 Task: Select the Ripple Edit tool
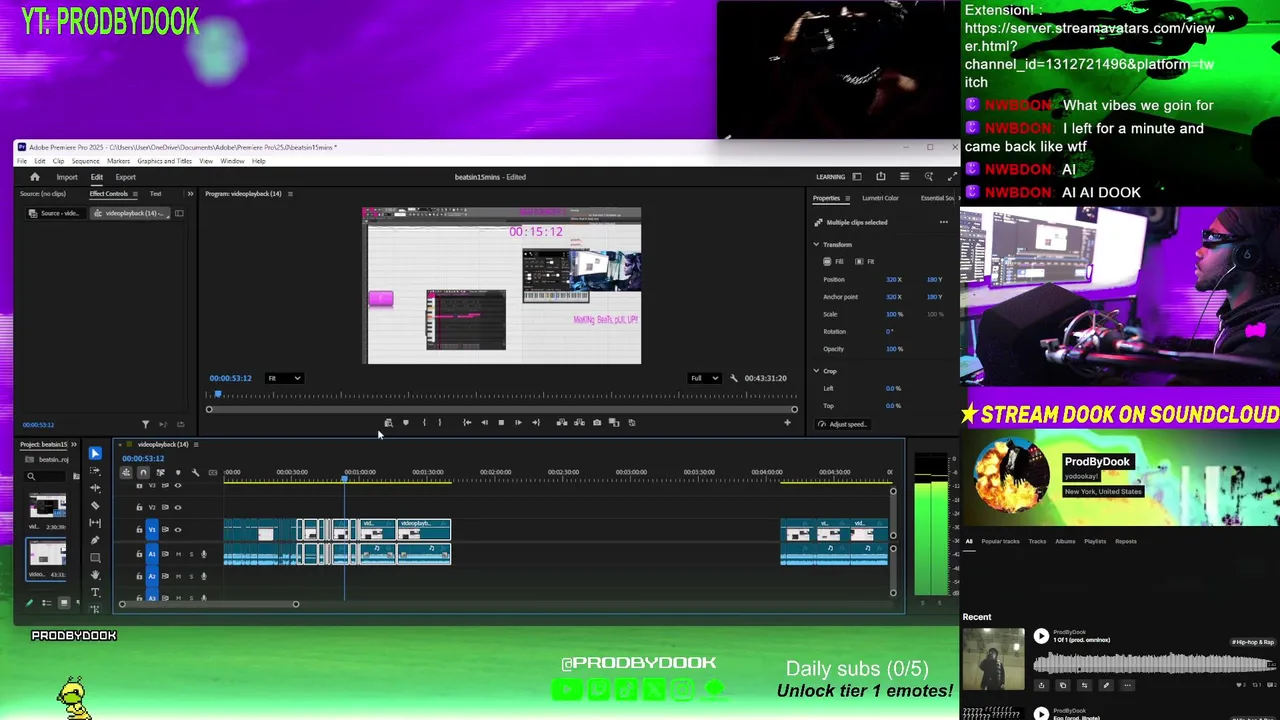95,488
